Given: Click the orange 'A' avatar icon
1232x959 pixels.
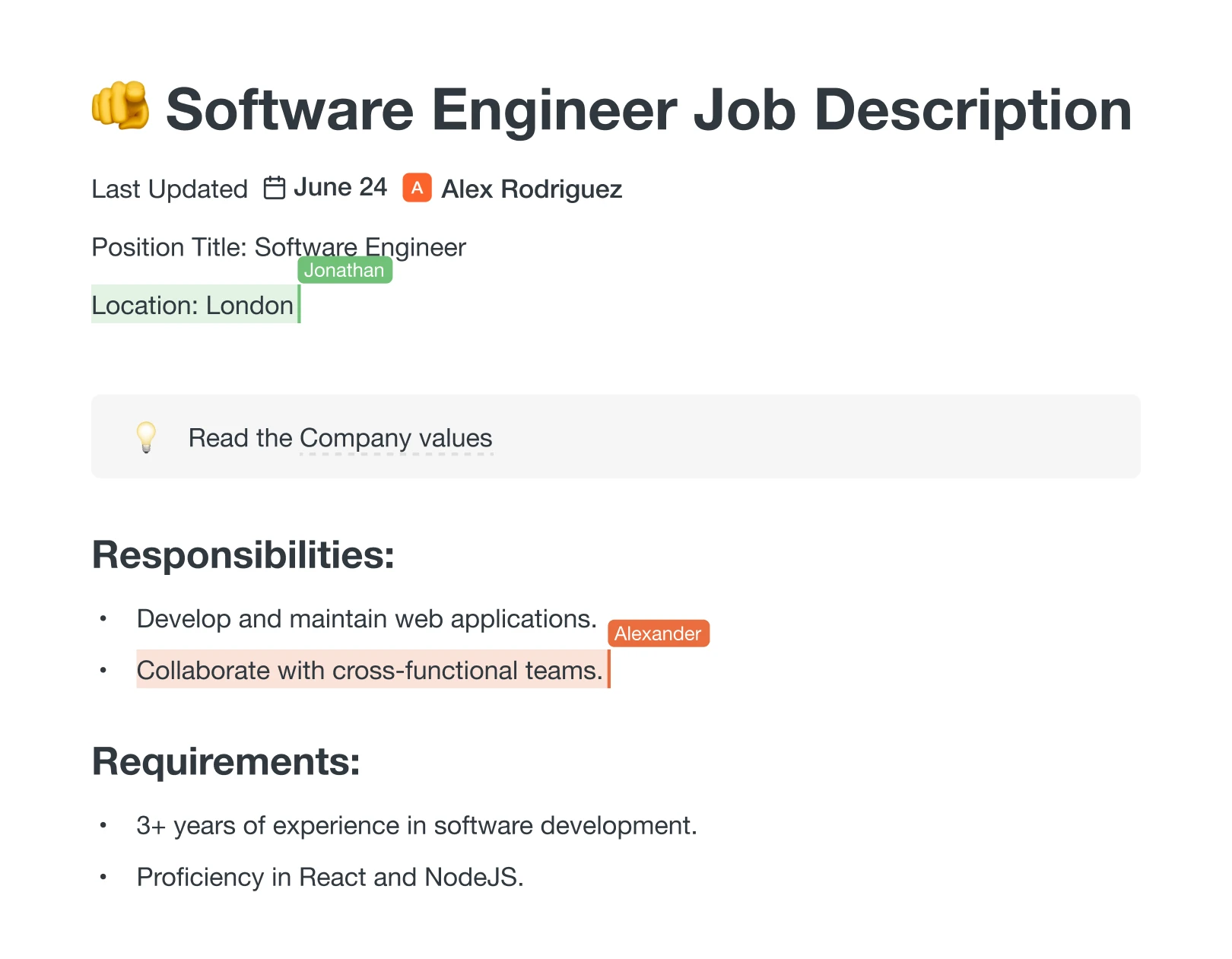Looking at the screenshot, I should [417, 188].
